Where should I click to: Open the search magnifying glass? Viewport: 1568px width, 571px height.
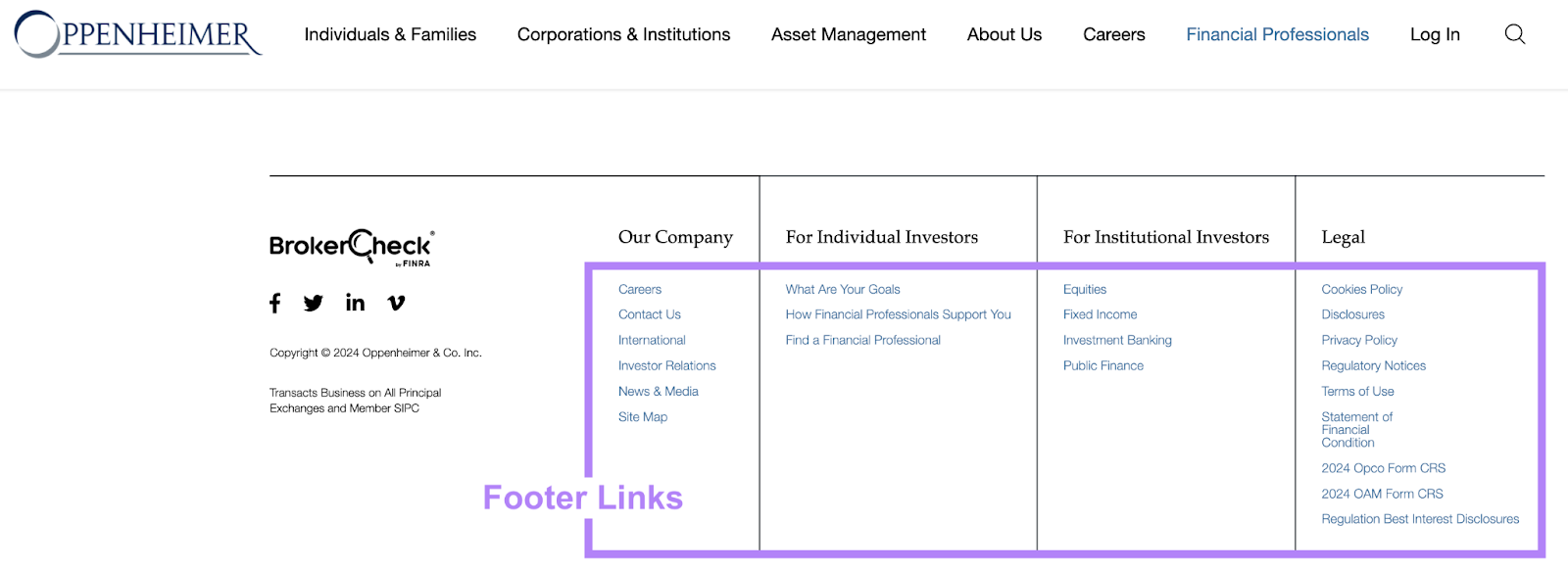pos(1514,33)
